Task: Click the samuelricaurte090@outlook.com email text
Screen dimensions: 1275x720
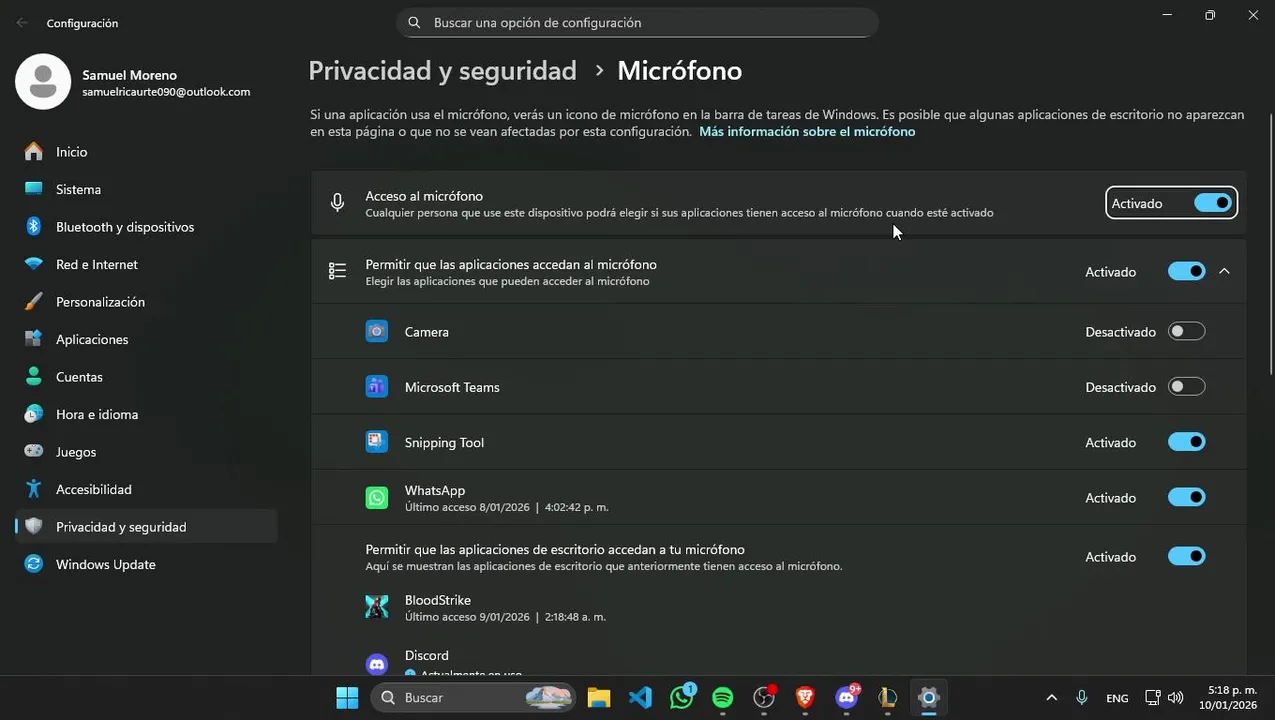Action: coord(166,91)
